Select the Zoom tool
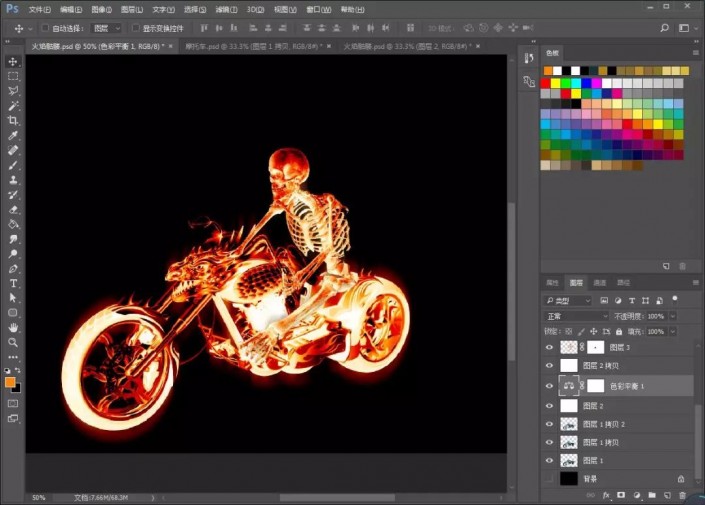This screenshot has height=505, width=705. 13,342
